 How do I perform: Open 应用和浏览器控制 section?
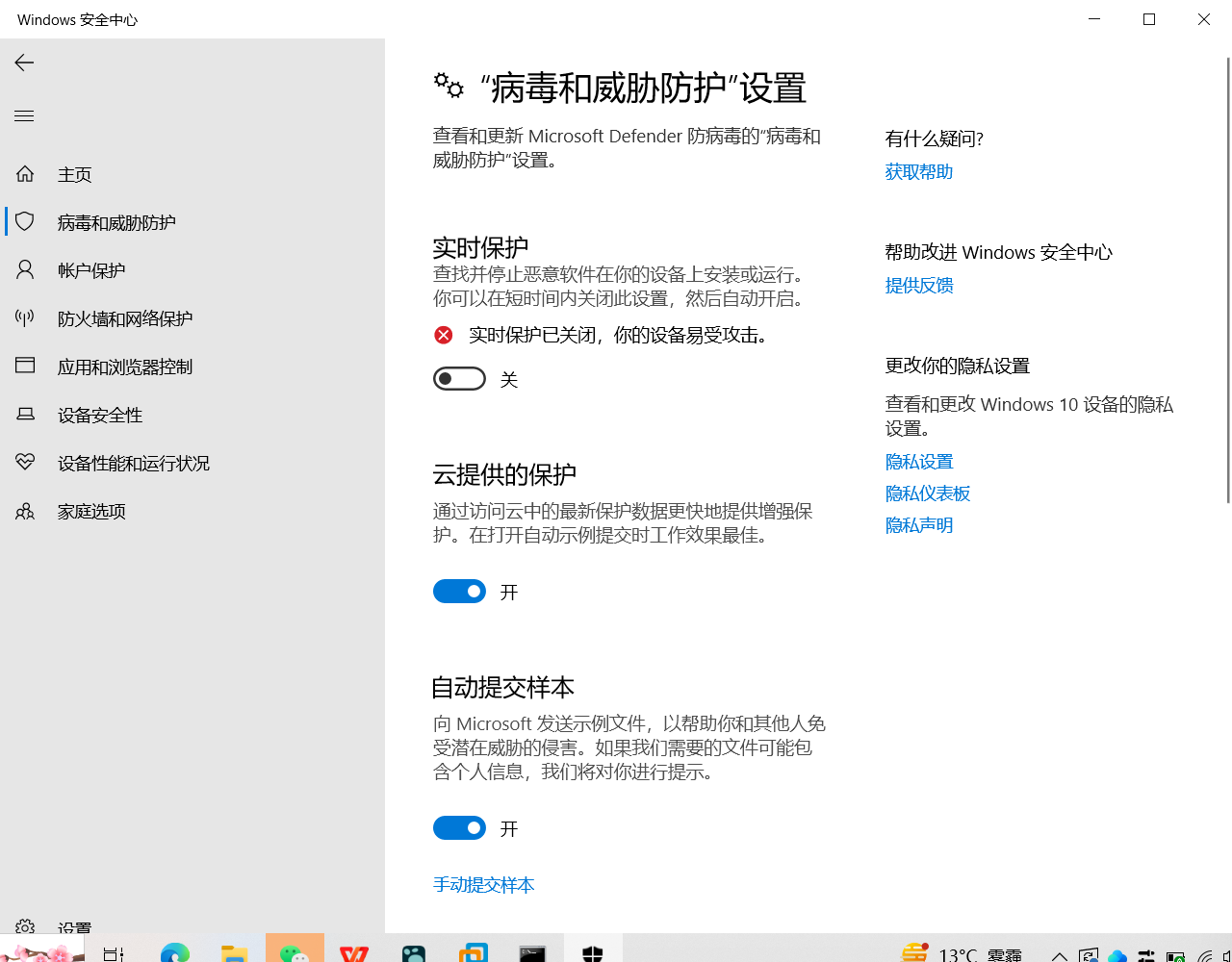click(x=192, y=367)
